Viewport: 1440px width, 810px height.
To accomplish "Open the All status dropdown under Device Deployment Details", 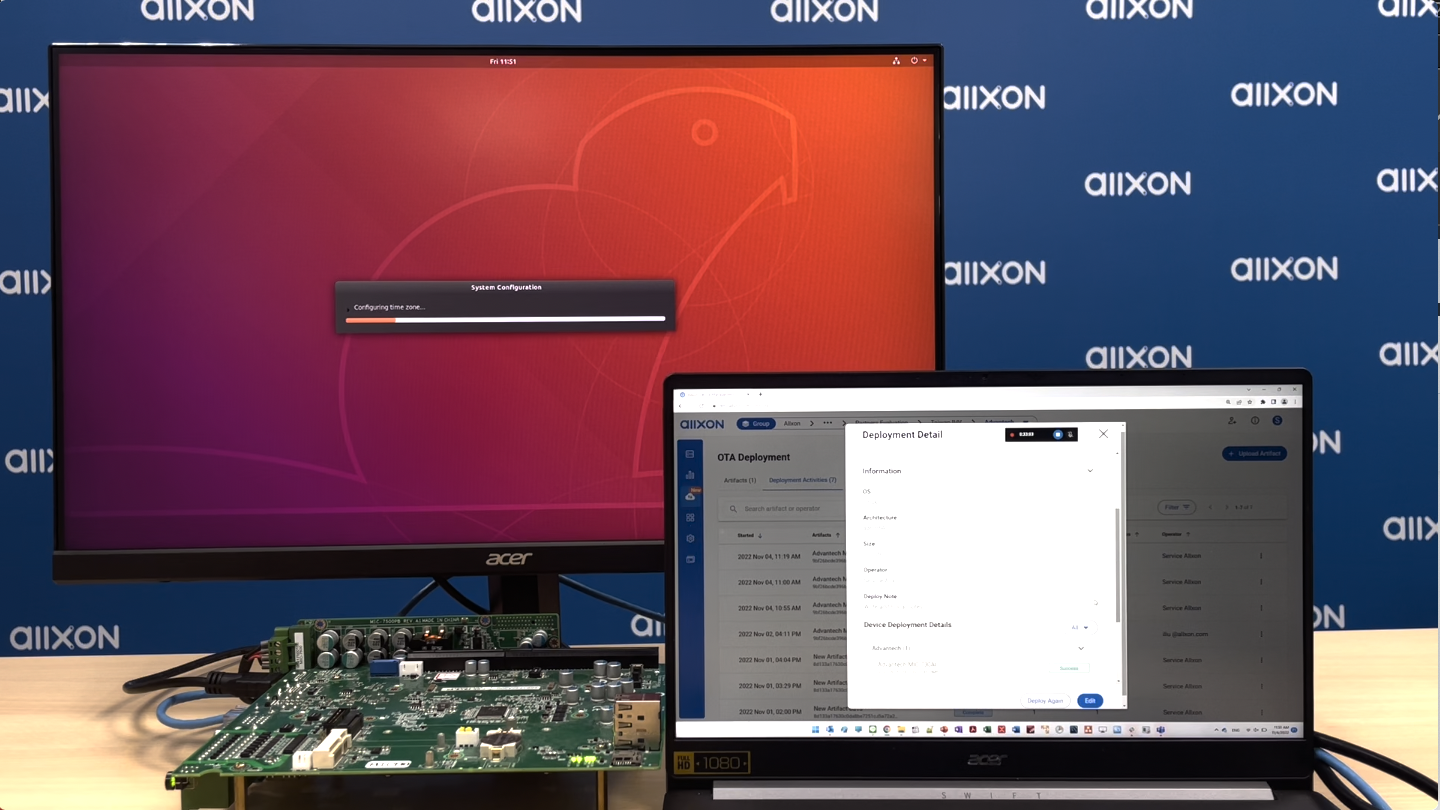I will click(1078, 627).
